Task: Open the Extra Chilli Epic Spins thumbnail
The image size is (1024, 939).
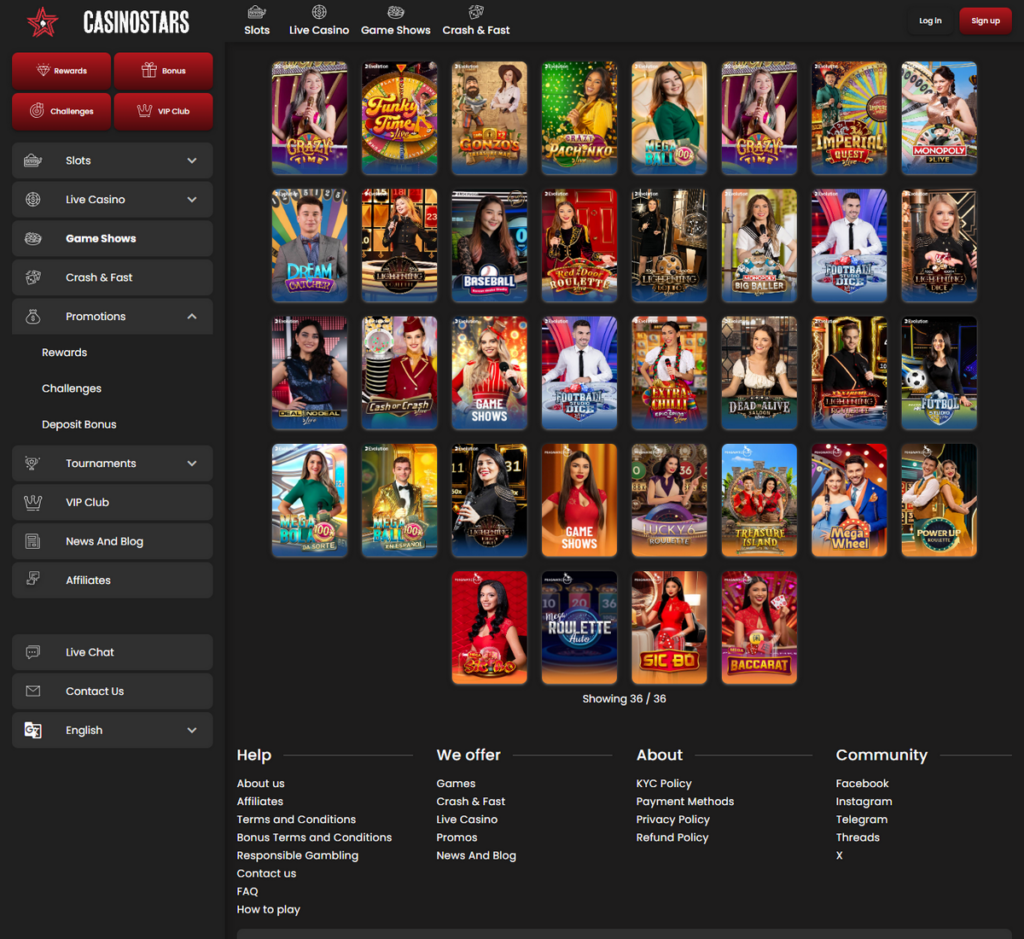Action: (x=669, y=373)
